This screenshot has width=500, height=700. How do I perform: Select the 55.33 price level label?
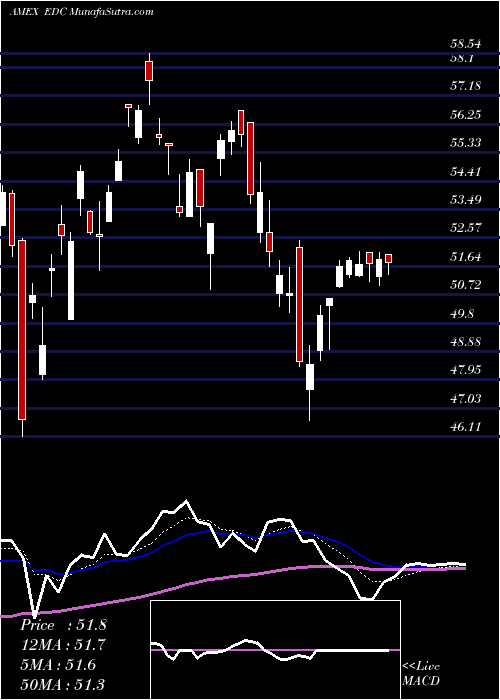(x=466, y=143)
